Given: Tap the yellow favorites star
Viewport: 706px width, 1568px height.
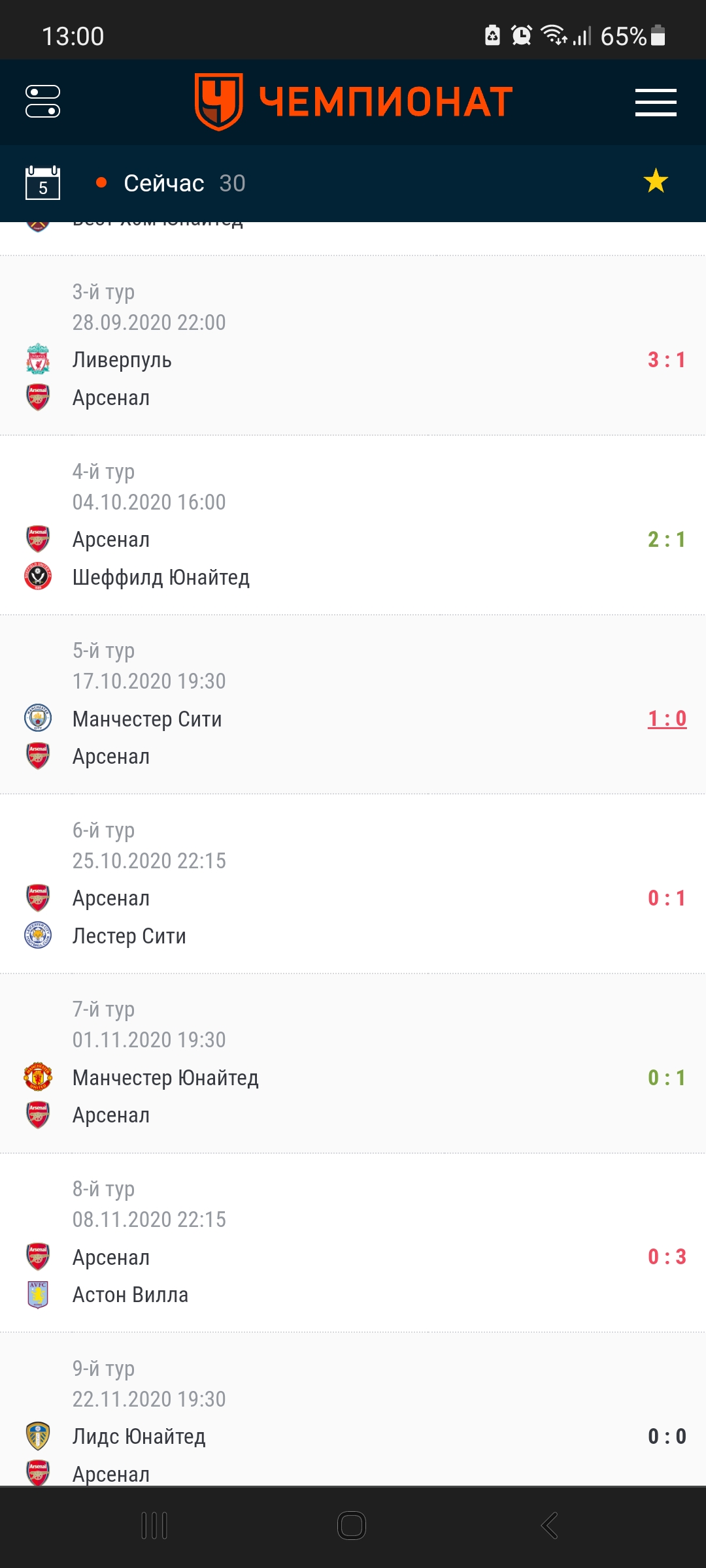Looking at the screenshot, I should [656, 181].
